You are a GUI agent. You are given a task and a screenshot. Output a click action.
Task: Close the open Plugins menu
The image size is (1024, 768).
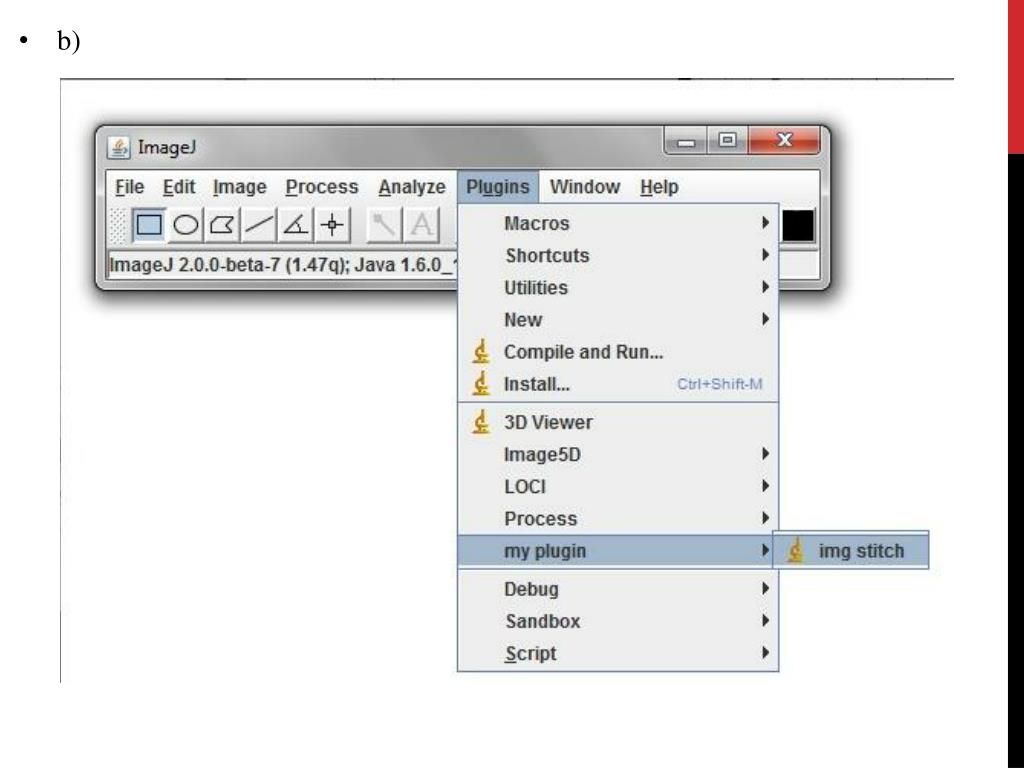(x=498, y=187)
